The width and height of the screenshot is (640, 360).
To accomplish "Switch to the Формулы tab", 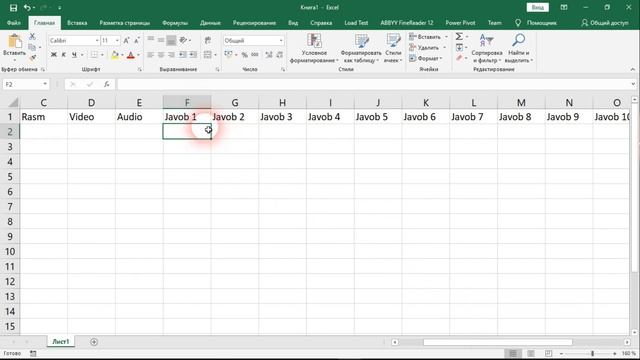I will point(175,23).
